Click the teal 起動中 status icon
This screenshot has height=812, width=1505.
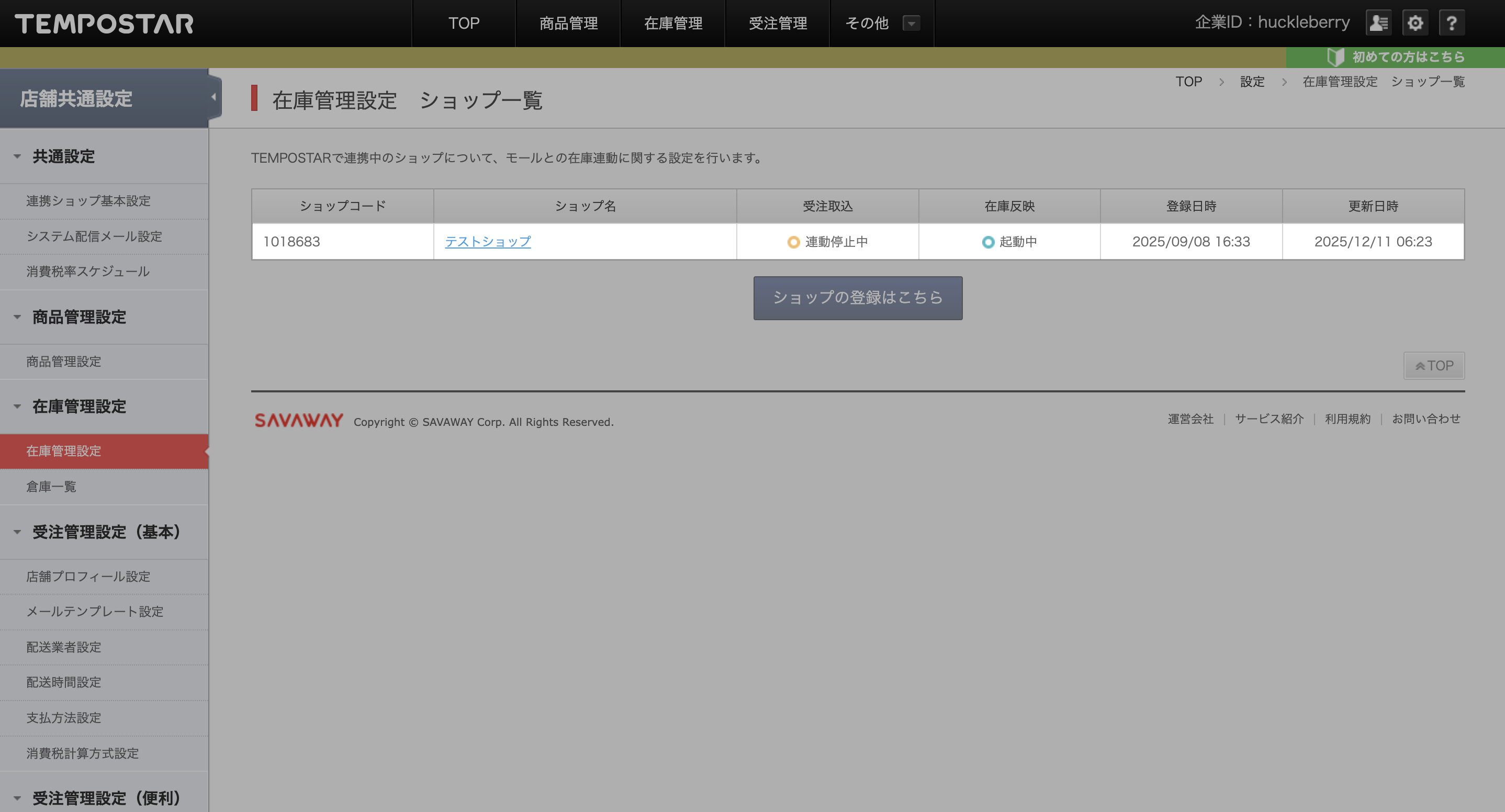point(988,242)
